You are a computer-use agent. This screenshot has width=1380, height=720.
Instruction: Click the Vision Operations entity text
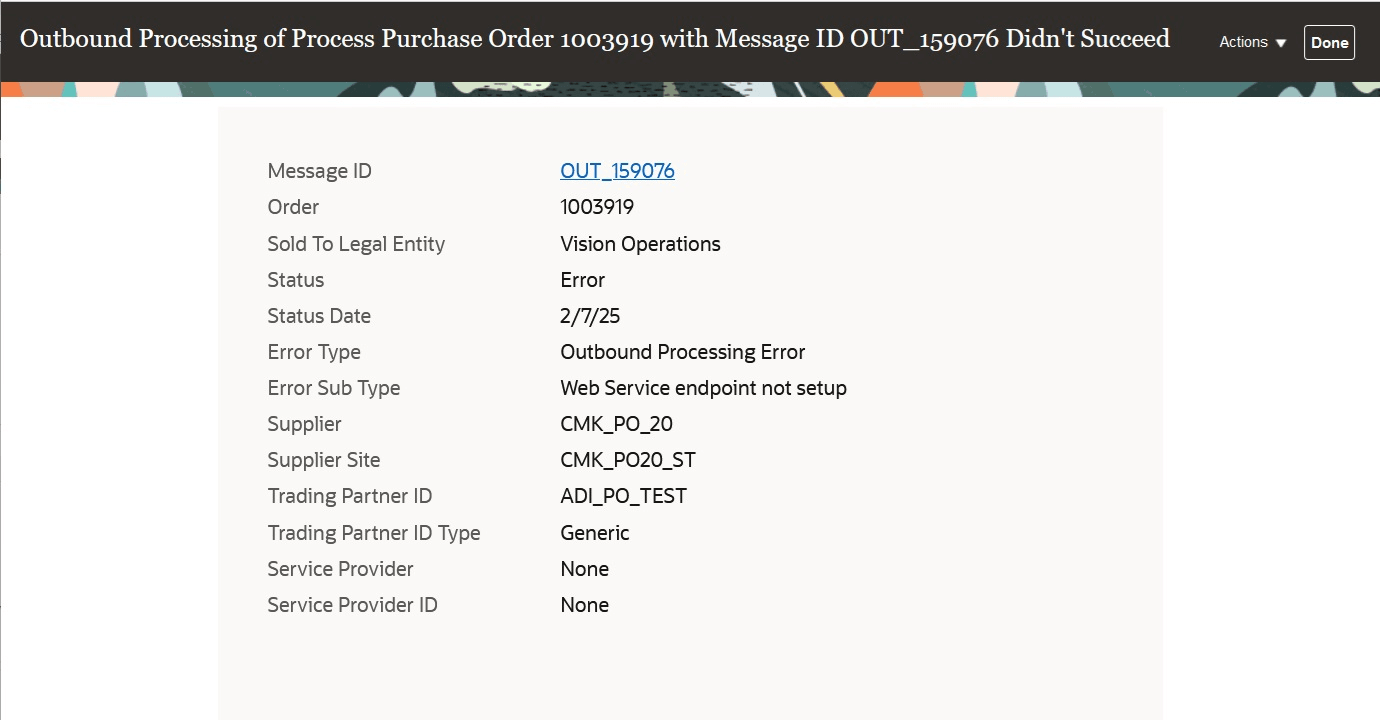pyautogui.click(x=639, y=243)
